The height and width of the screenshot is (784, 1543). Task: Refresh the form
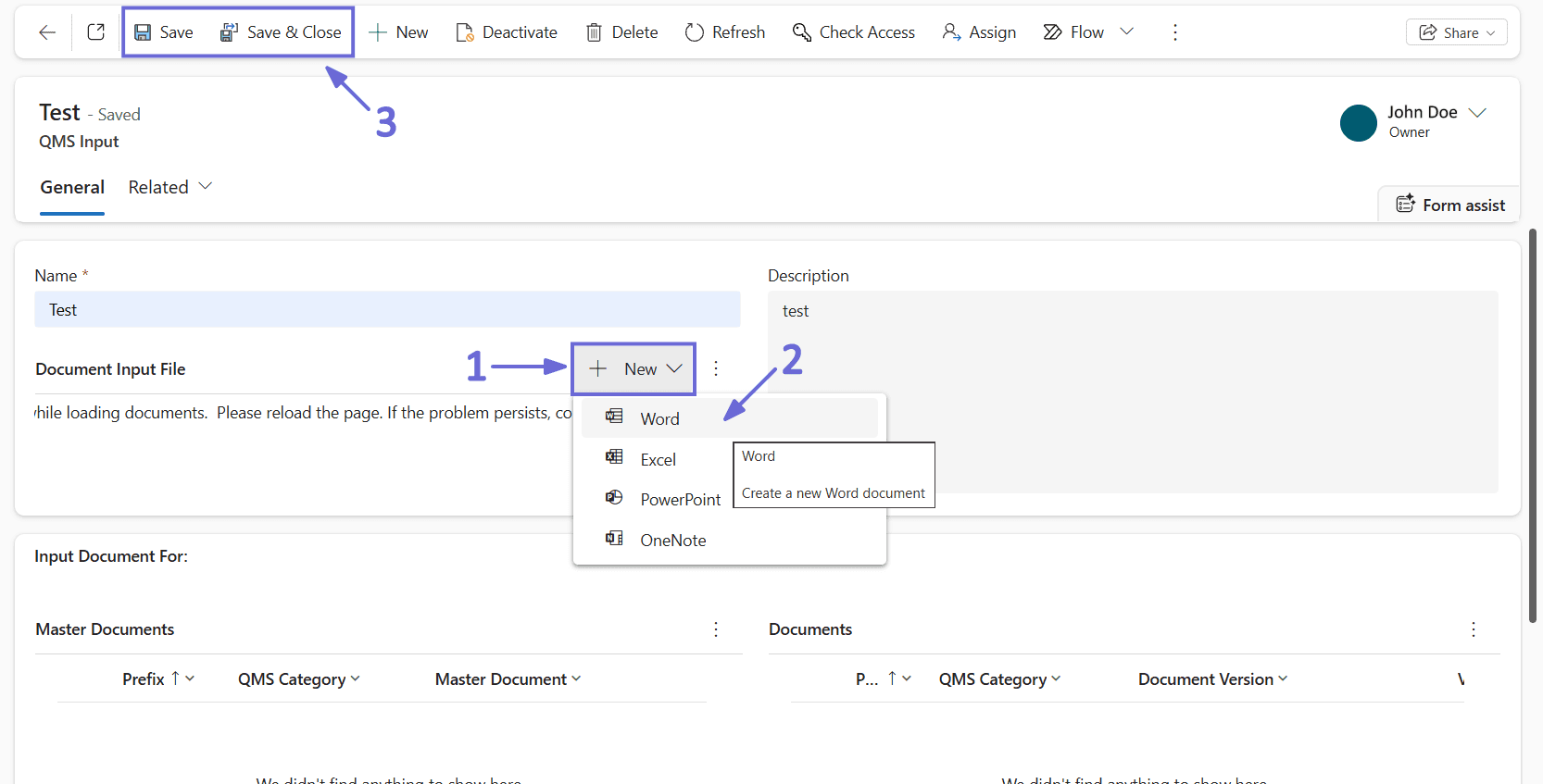pos(725,32)
